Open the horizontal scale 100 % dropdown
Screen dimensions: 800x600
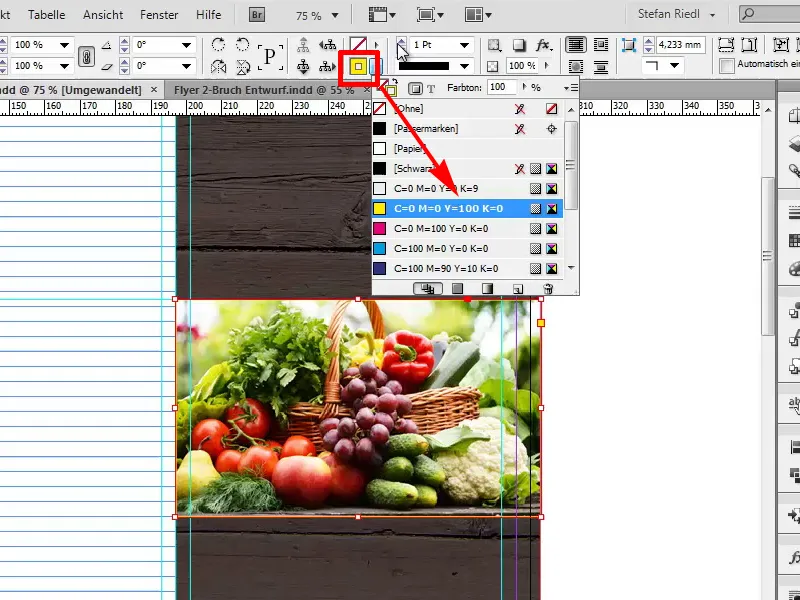(64, 45)
